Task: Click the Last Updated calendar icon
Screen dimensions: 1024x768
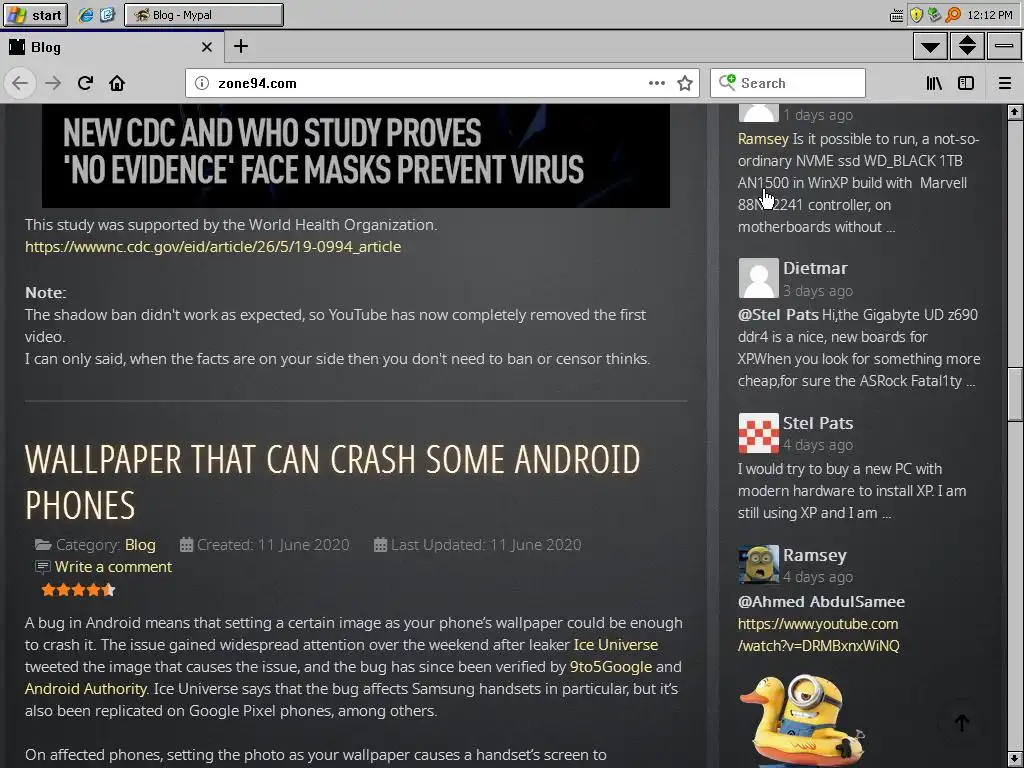Action: point(380,545)
